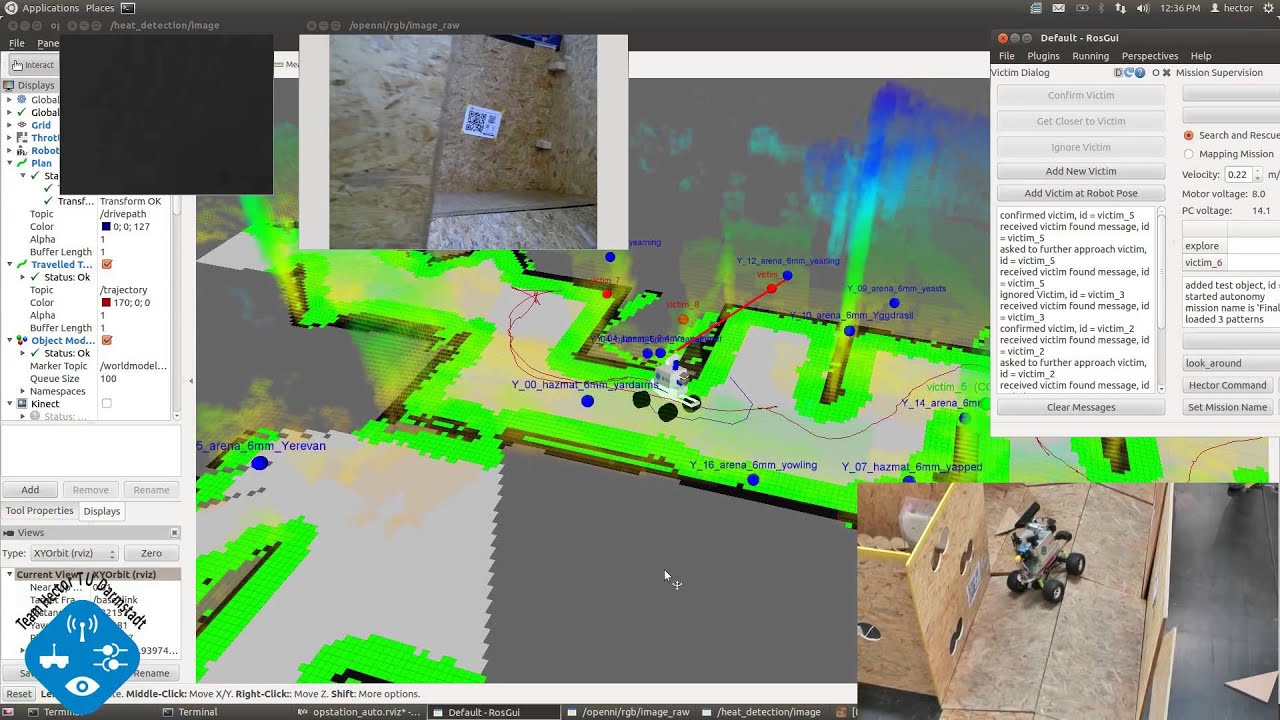Screen dimensions: 1280x720
Task: Click the Velocity value field
Action: pos(1238,174)
